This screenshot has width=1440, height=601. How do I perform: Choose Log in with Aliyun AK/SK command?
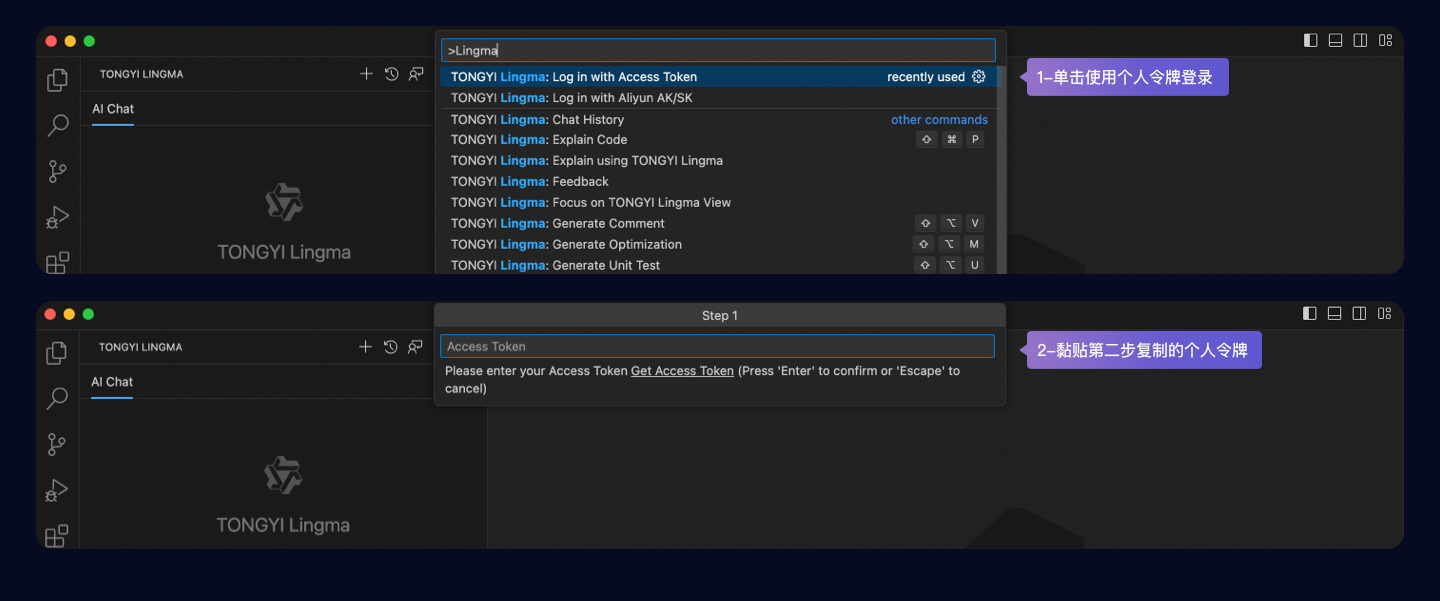[718, 98]
